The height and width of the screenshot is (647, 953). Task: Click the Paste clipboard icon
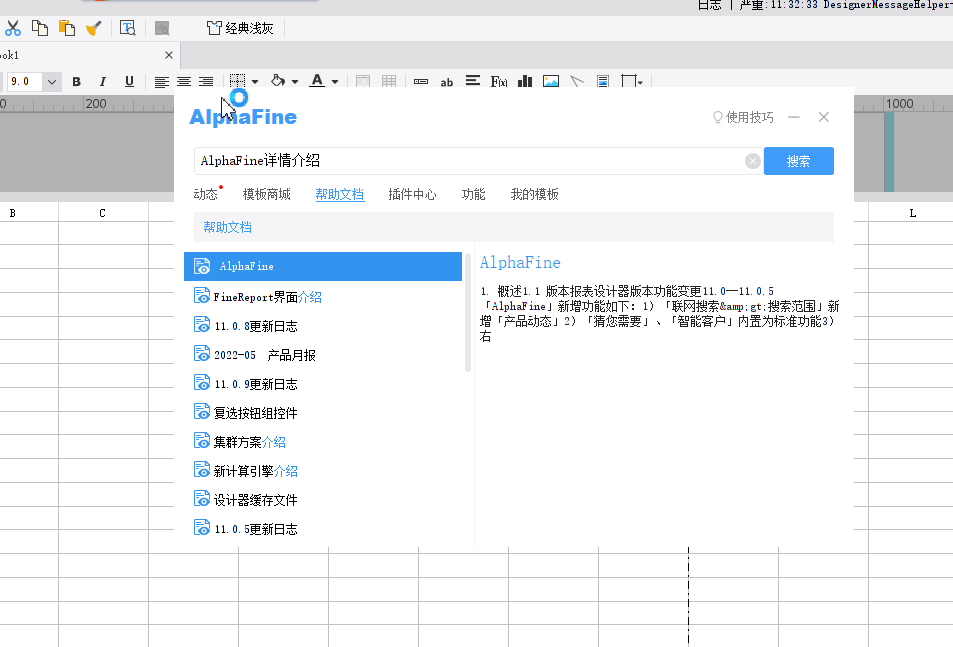click(x=67, y=28)
